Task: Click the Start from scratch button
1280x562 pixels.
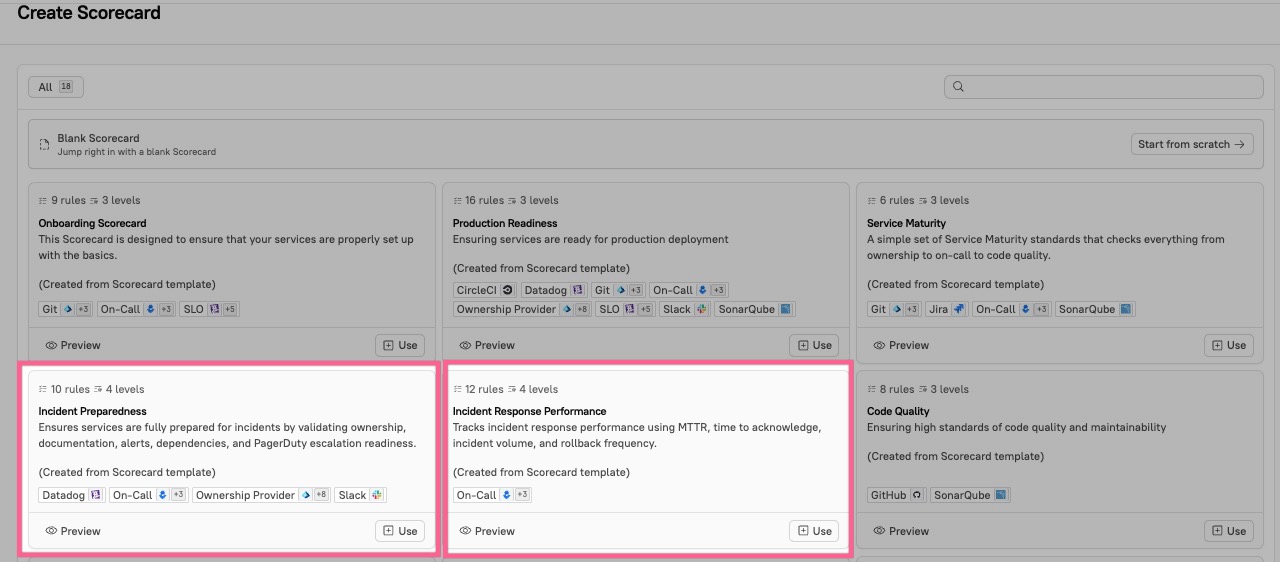Action: [x=1192, y=144]
